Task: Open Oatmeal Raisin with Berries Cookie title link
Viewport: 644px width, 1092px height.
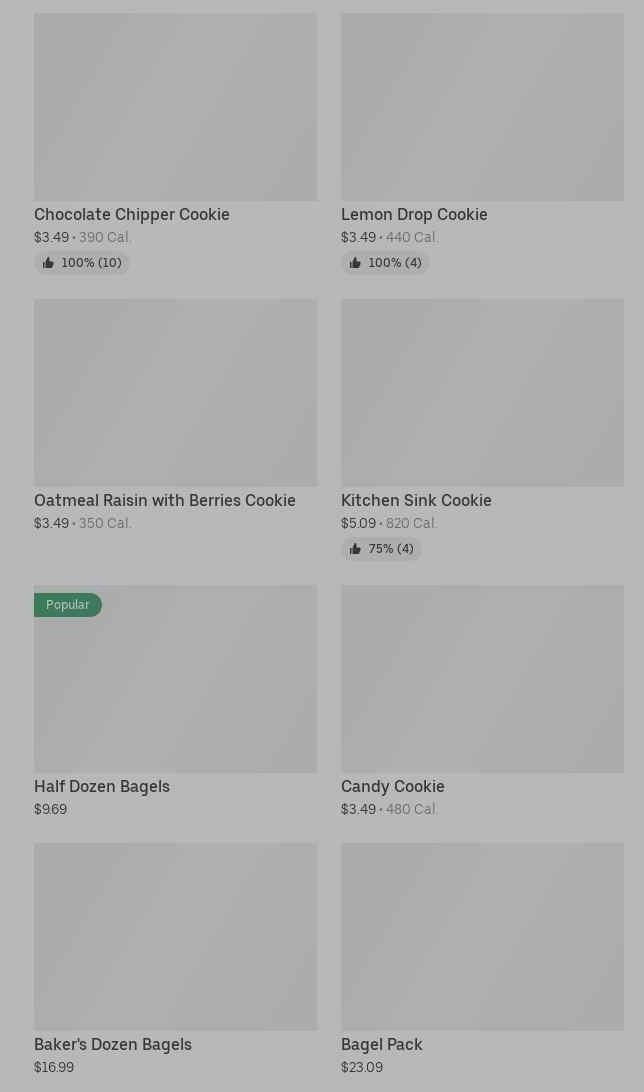Action: click(x=165, y=500)
